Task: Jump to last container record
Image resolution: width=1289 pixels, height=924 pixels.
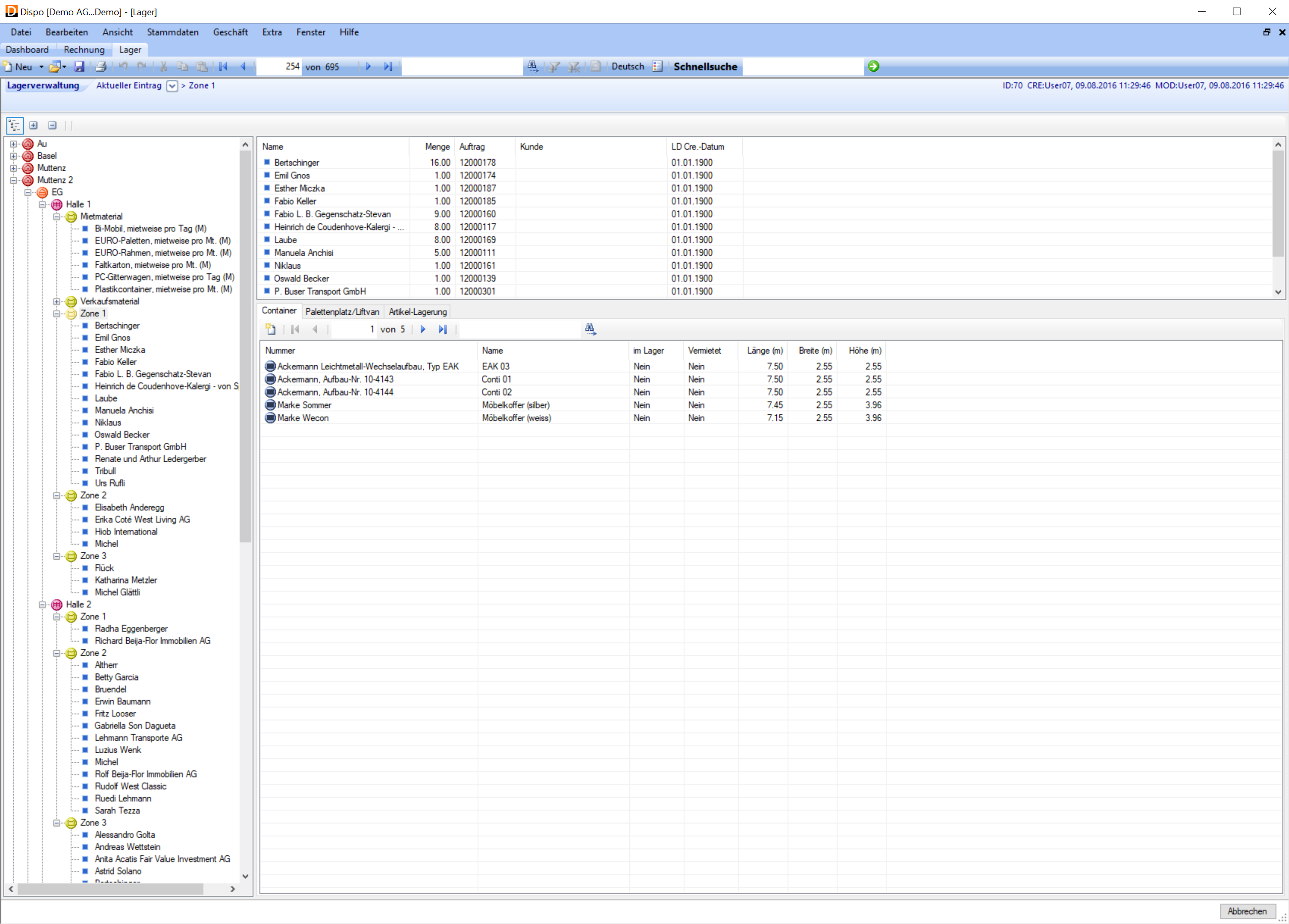Action: tap(443, 329)
